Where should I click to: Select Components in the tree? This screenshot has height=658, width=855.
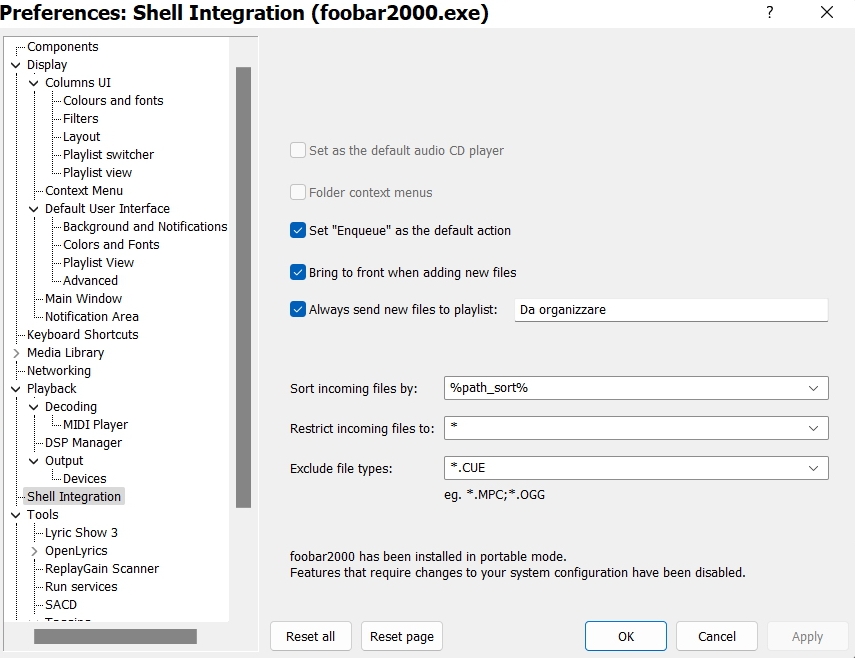(x=63, y=47)
